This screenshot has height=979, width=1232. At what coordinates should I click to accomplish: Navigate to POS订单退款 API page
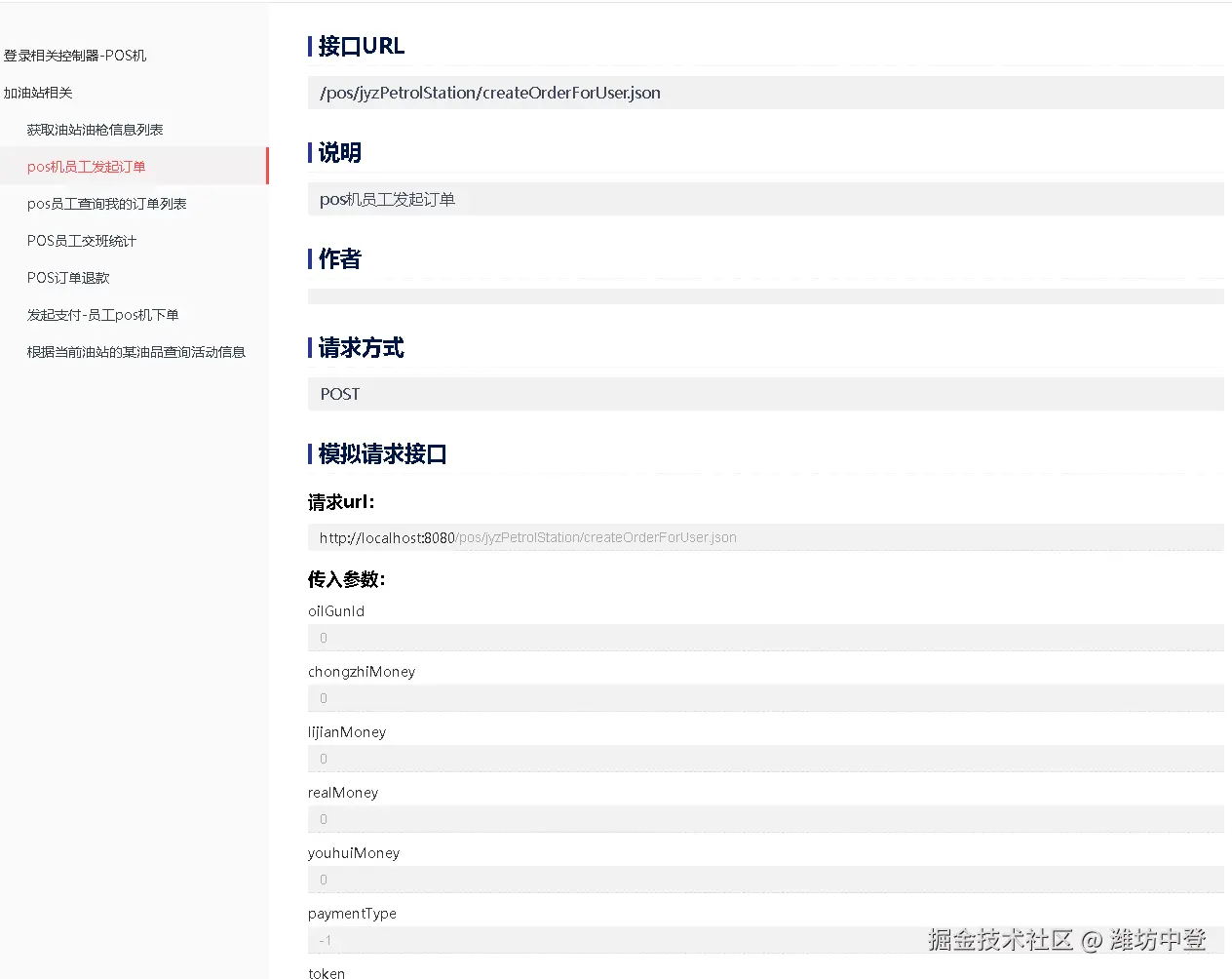click(x=68, y=277)
